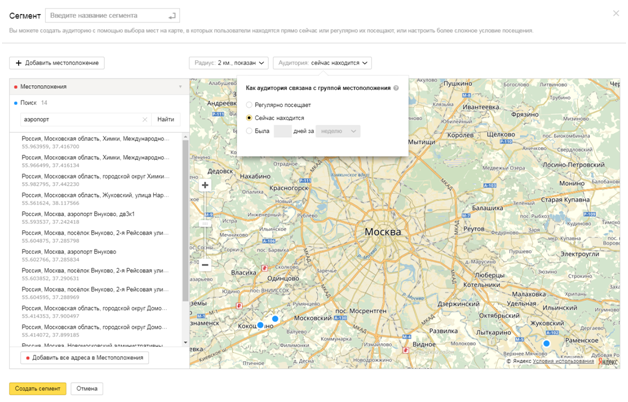
Task: Click the help question mark icon
Action: coord(396,88)
